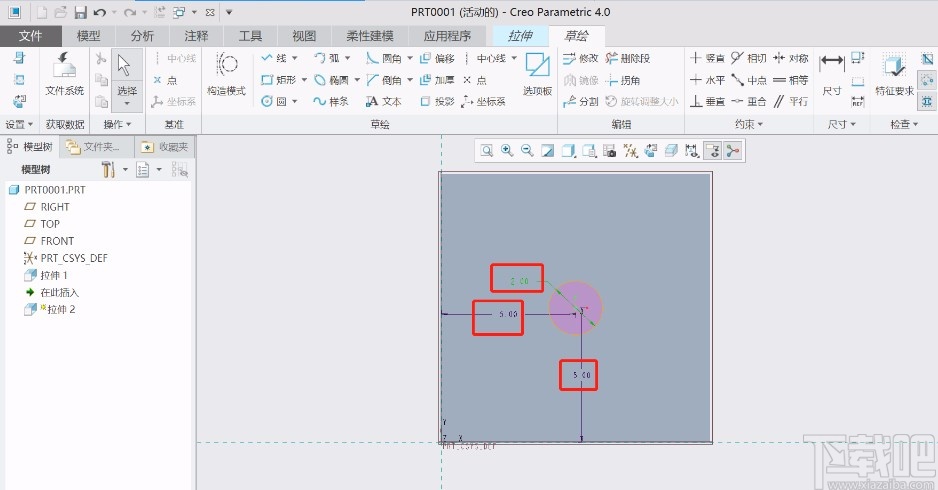Click the Refit zoom icon in view toolbar
This screenshot has width=938, height=490.
click(x=487, y=151)
